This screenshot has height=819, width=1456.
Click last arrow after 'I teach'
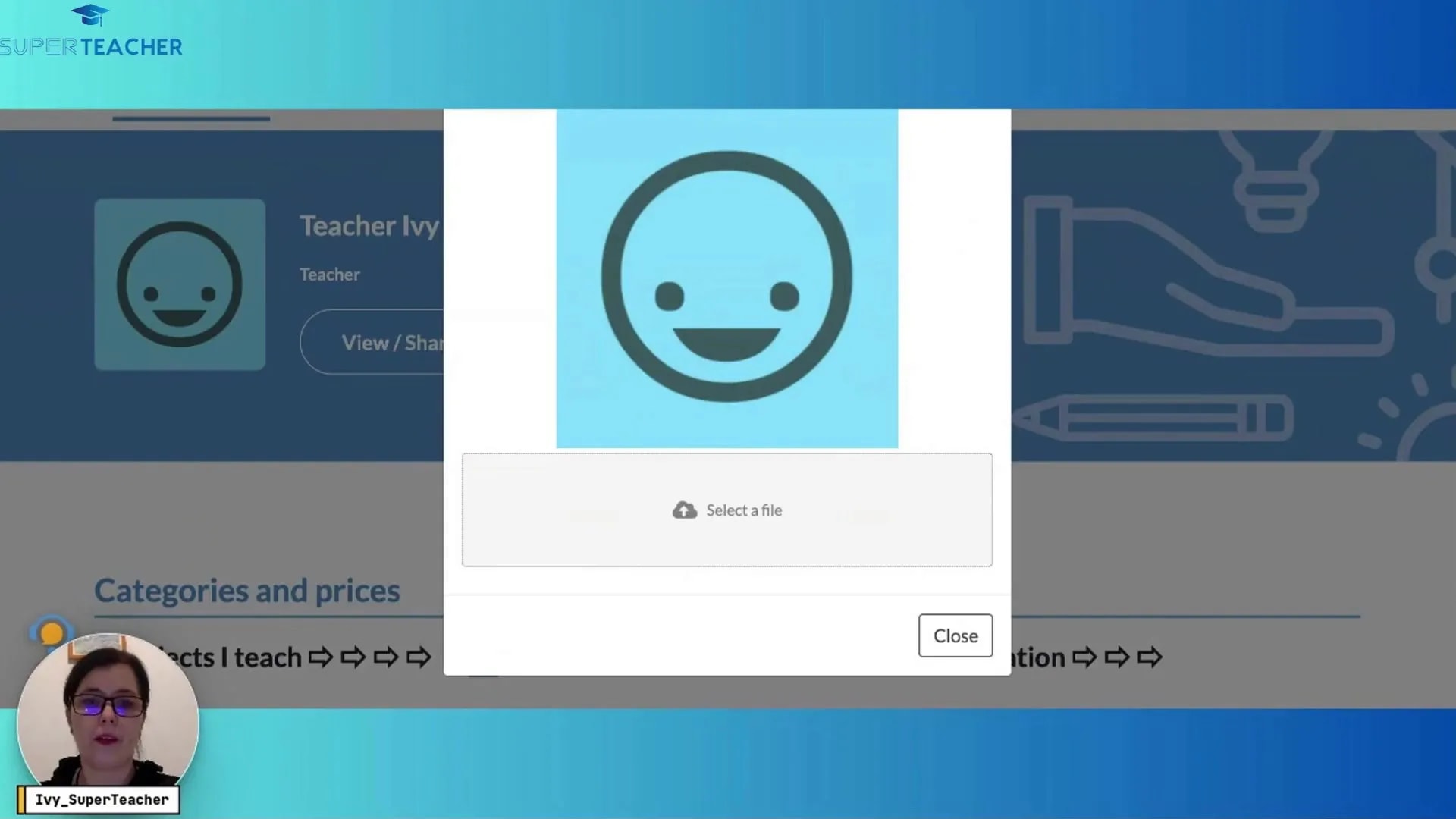[419, 657]
